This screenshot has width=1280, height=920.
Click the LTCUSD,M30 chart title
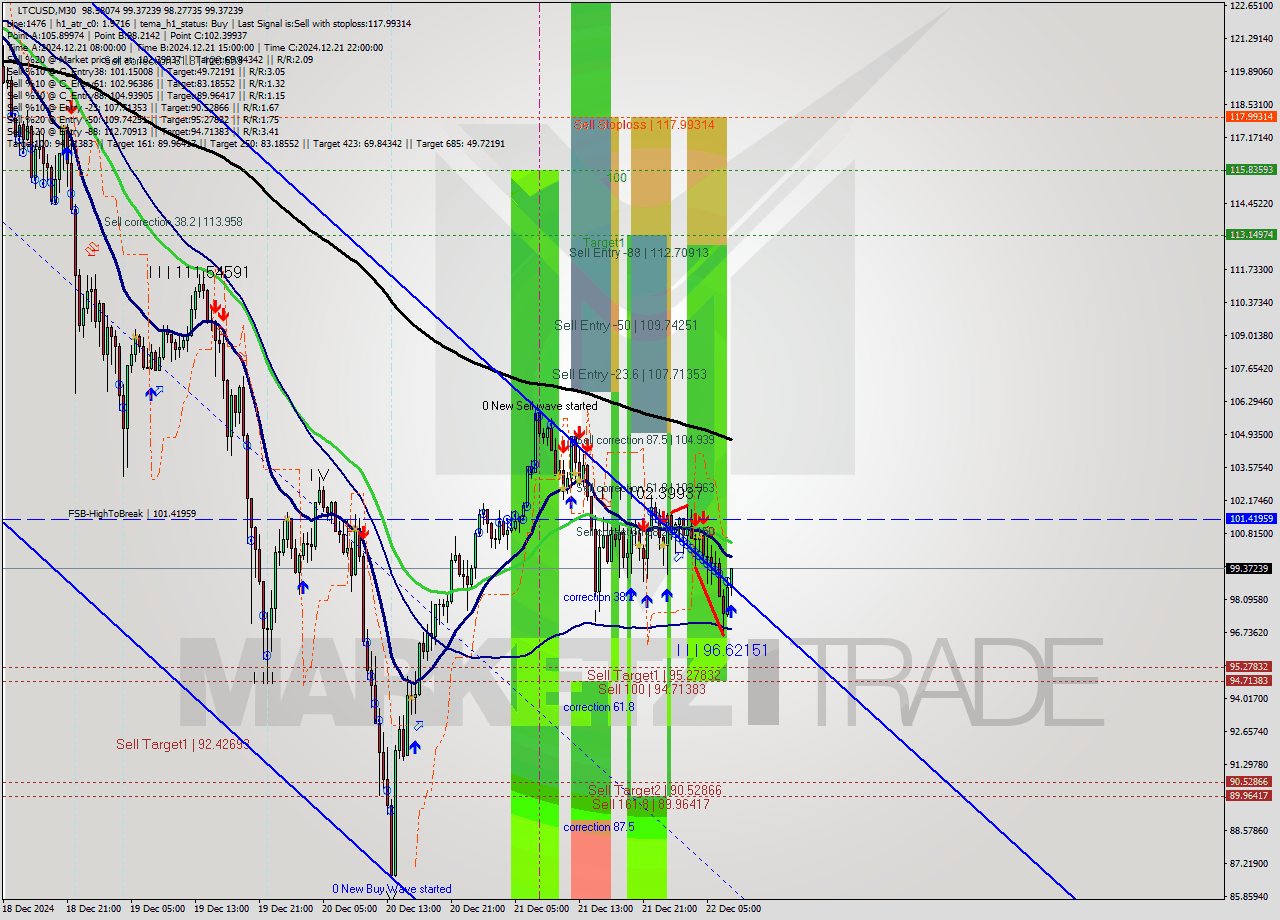coord(44,10)
